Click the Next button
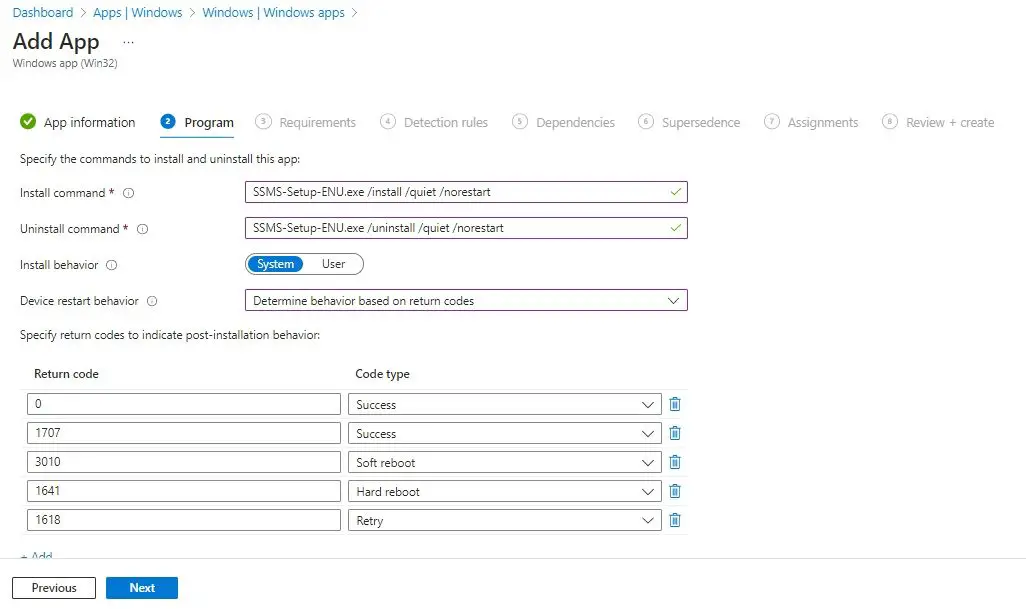Viewport: 1026px width, 609px height. [x=141, y=588]
